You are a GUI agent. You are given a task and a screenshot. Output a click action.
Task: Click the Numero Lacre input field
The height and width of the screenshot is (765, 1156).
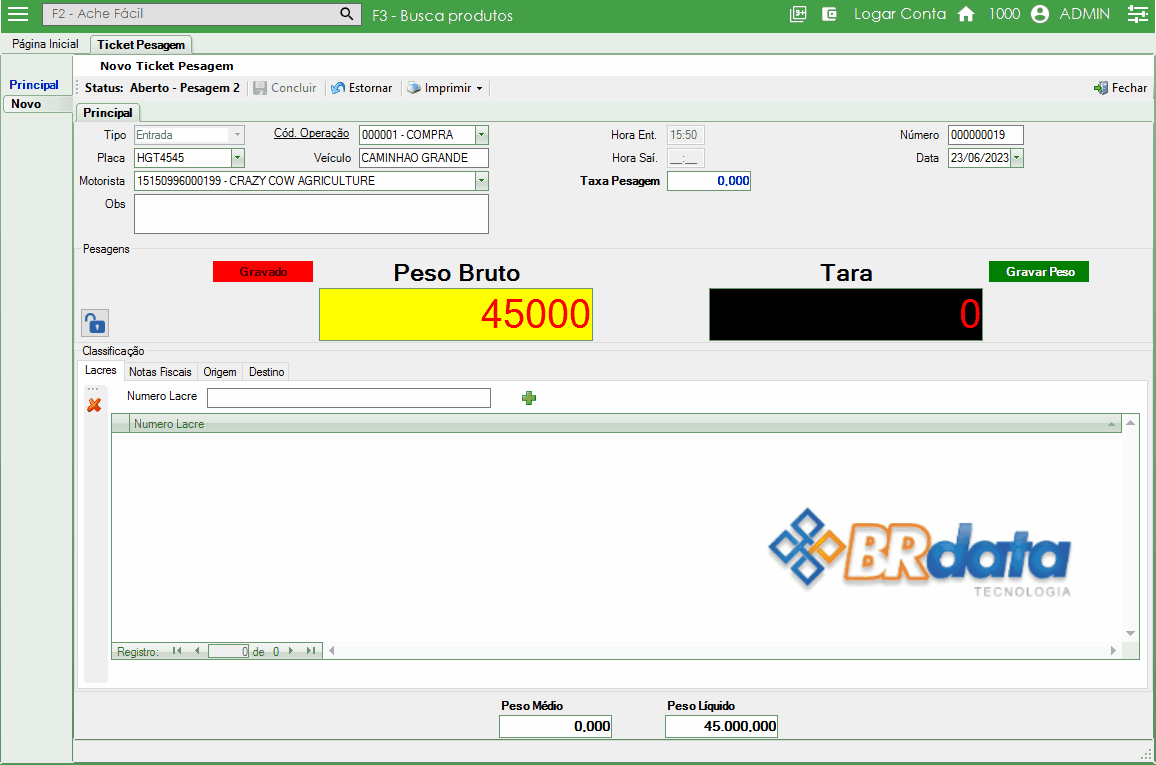click(349, 398)
